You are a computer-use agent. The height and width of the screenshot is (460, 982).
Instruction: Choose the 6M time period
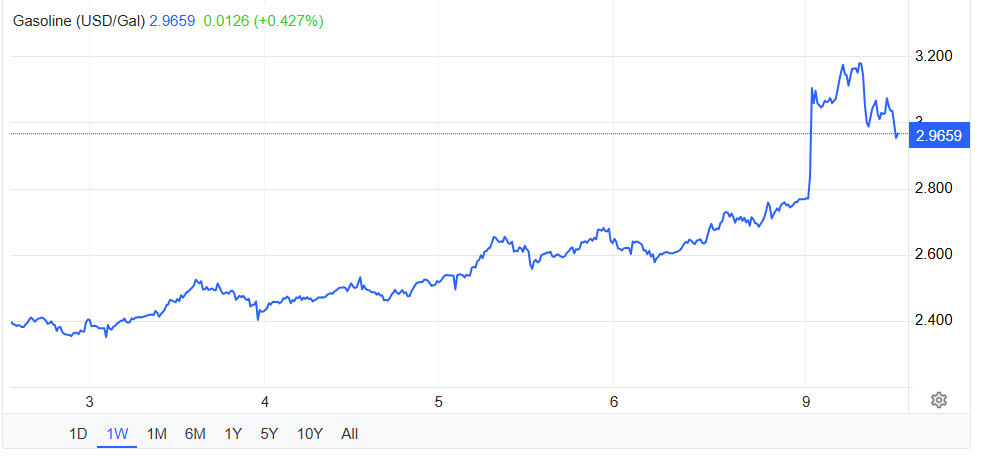[195, 433]
